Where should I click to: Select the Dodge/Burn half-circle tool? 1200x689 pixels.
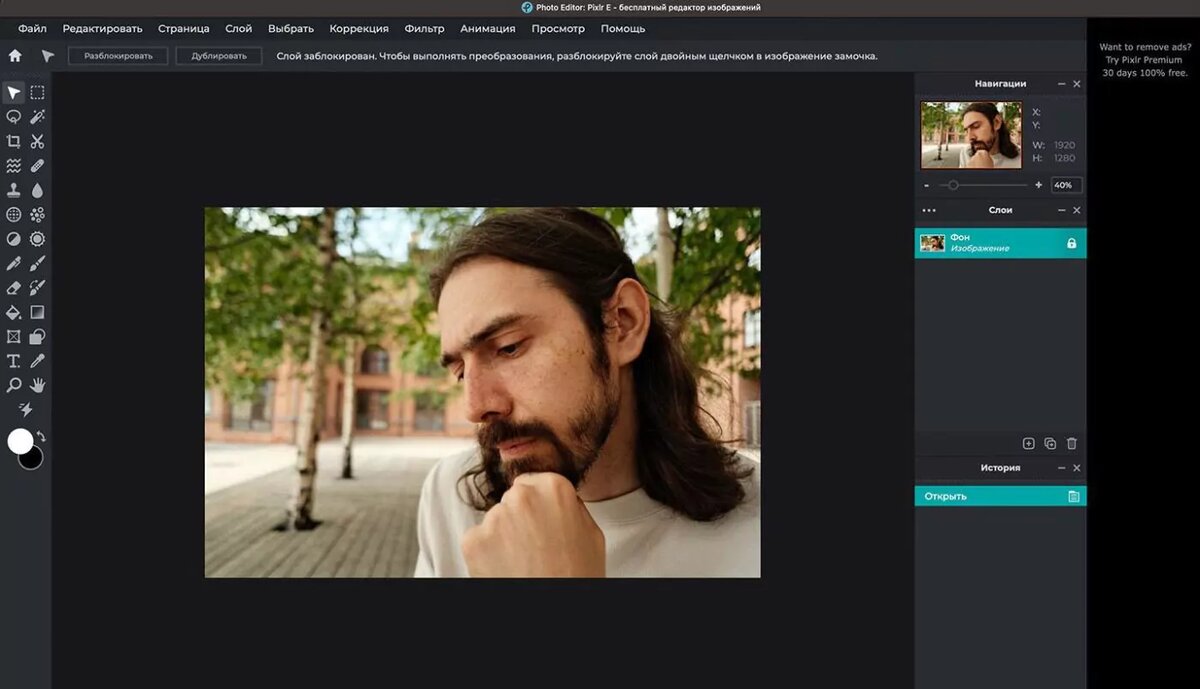(14, 239)
